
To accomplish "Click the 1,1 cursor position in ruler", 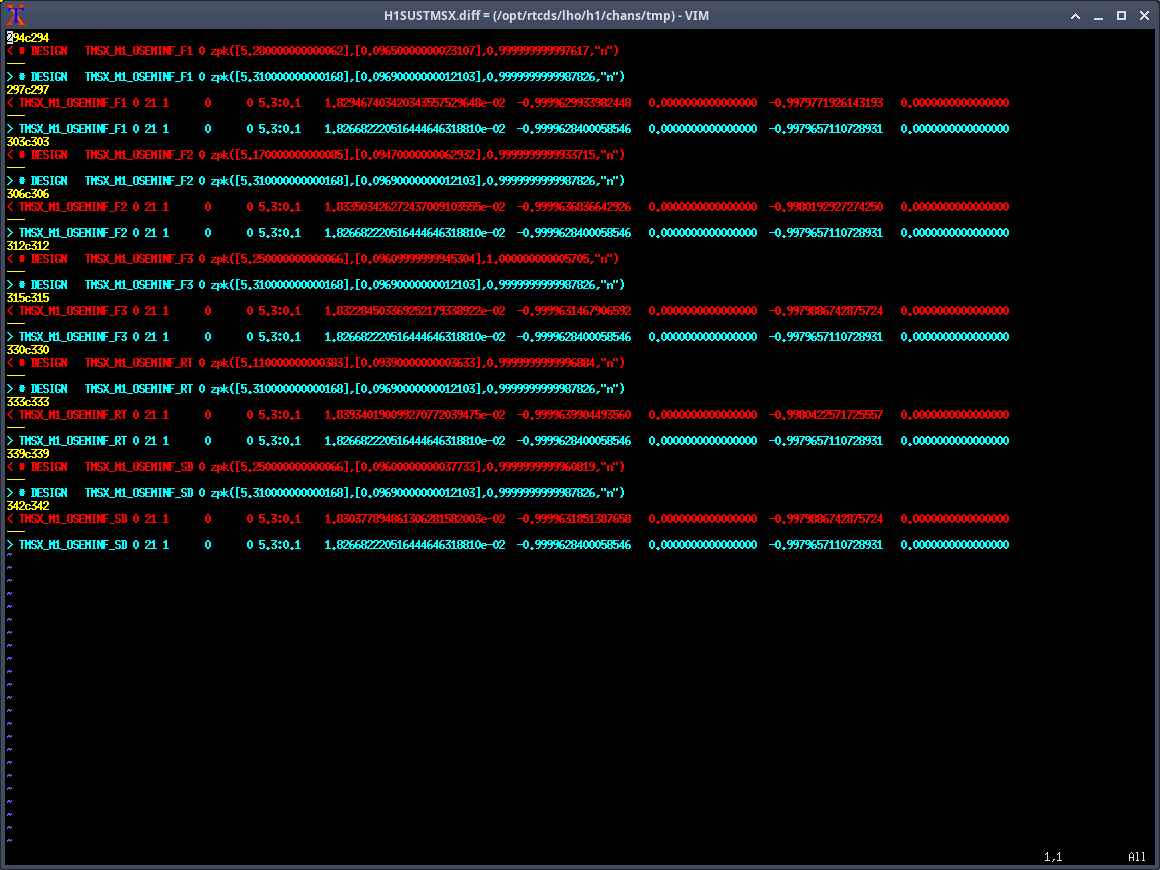I will [x=1053, y=857].
